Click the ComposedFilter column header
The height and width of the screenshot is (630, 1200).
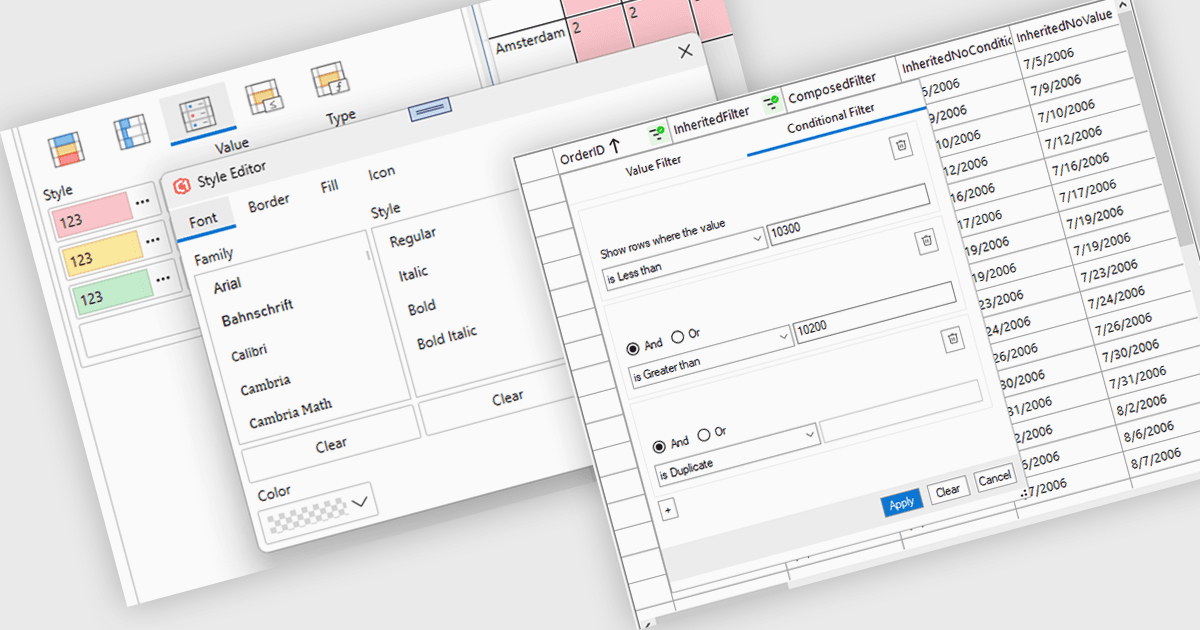pos(833,88)
